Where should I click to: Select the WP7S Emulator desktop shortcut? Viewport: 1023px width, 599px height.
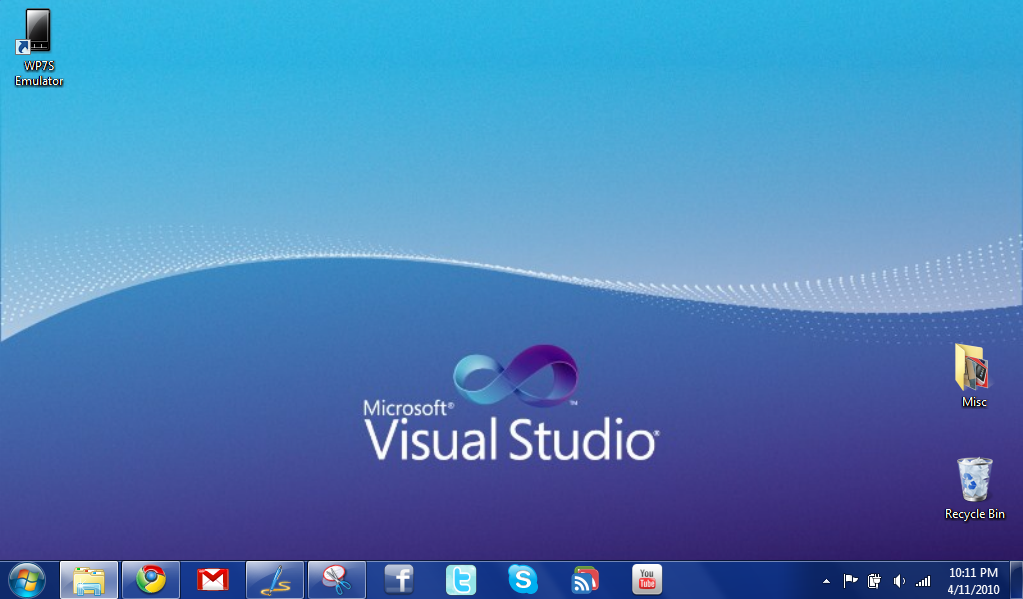[x=38, y=47]
